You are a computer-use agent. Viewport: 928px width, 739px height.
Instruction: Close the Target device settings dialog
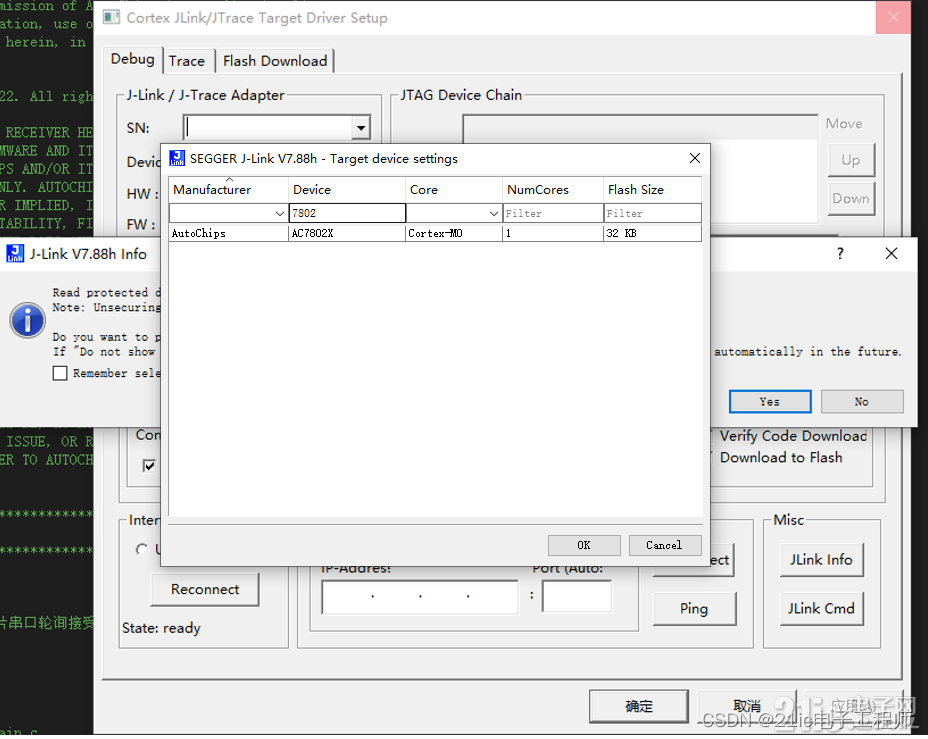695,158
